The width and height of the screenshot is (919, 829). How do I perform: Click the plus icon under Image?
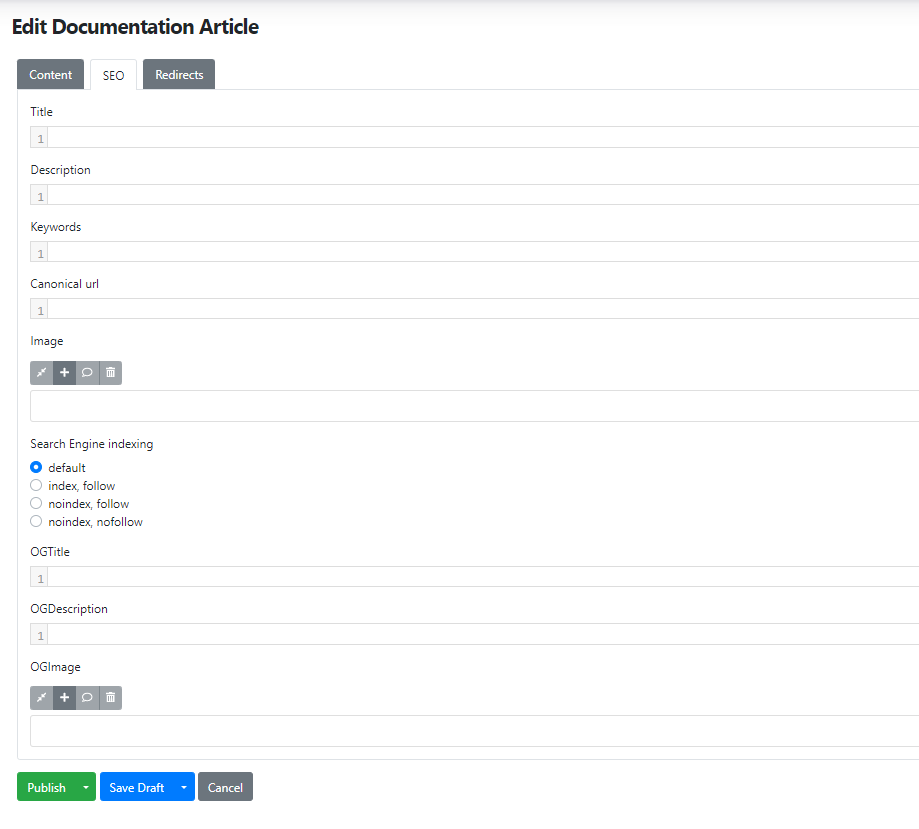click(65, 373)
